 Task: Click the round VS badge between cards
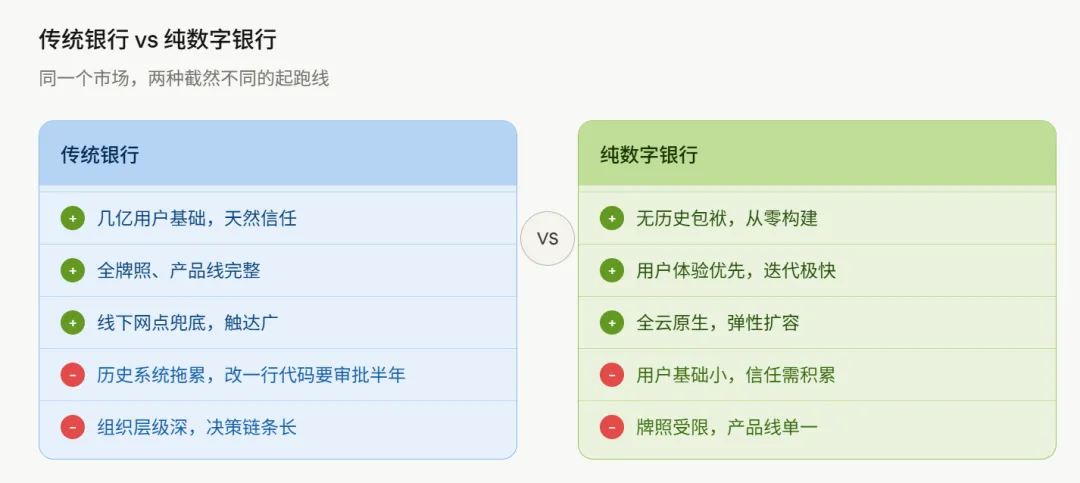click(x=548, y=238)
